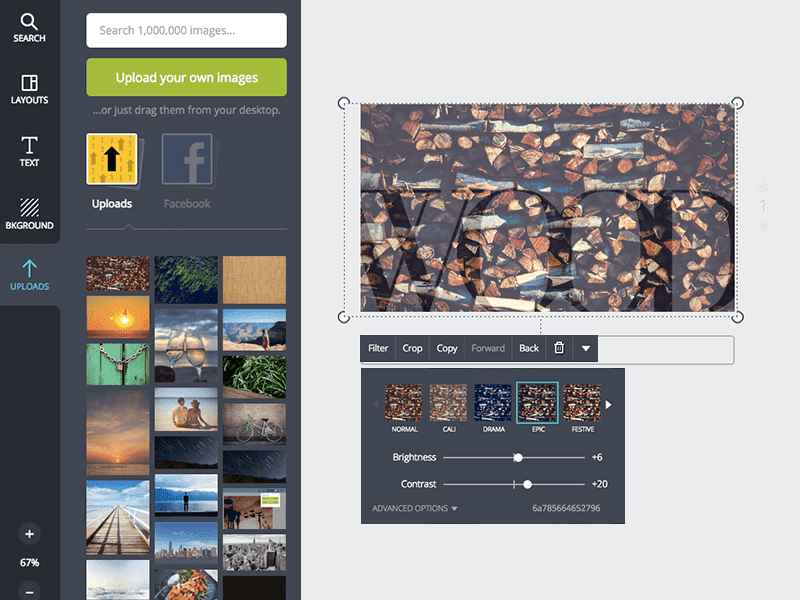Delete the selected image with the trash icon
800x600 pixels.
point(558,348)
